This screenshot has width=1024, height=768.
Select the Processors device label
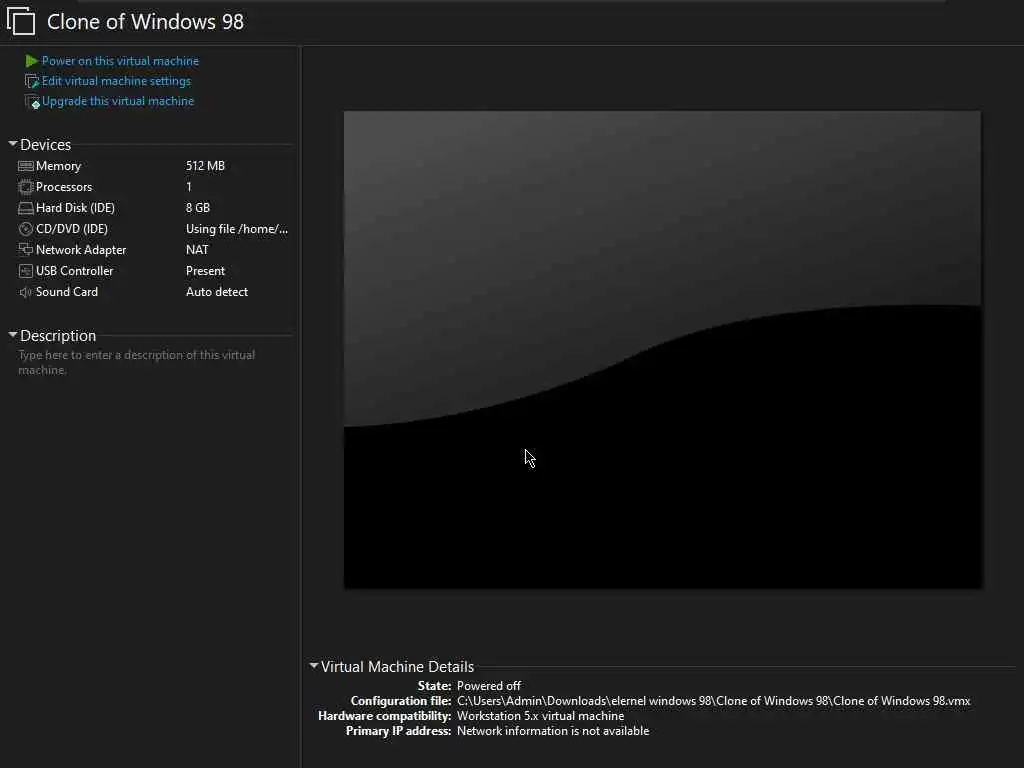tap(64, 187)
